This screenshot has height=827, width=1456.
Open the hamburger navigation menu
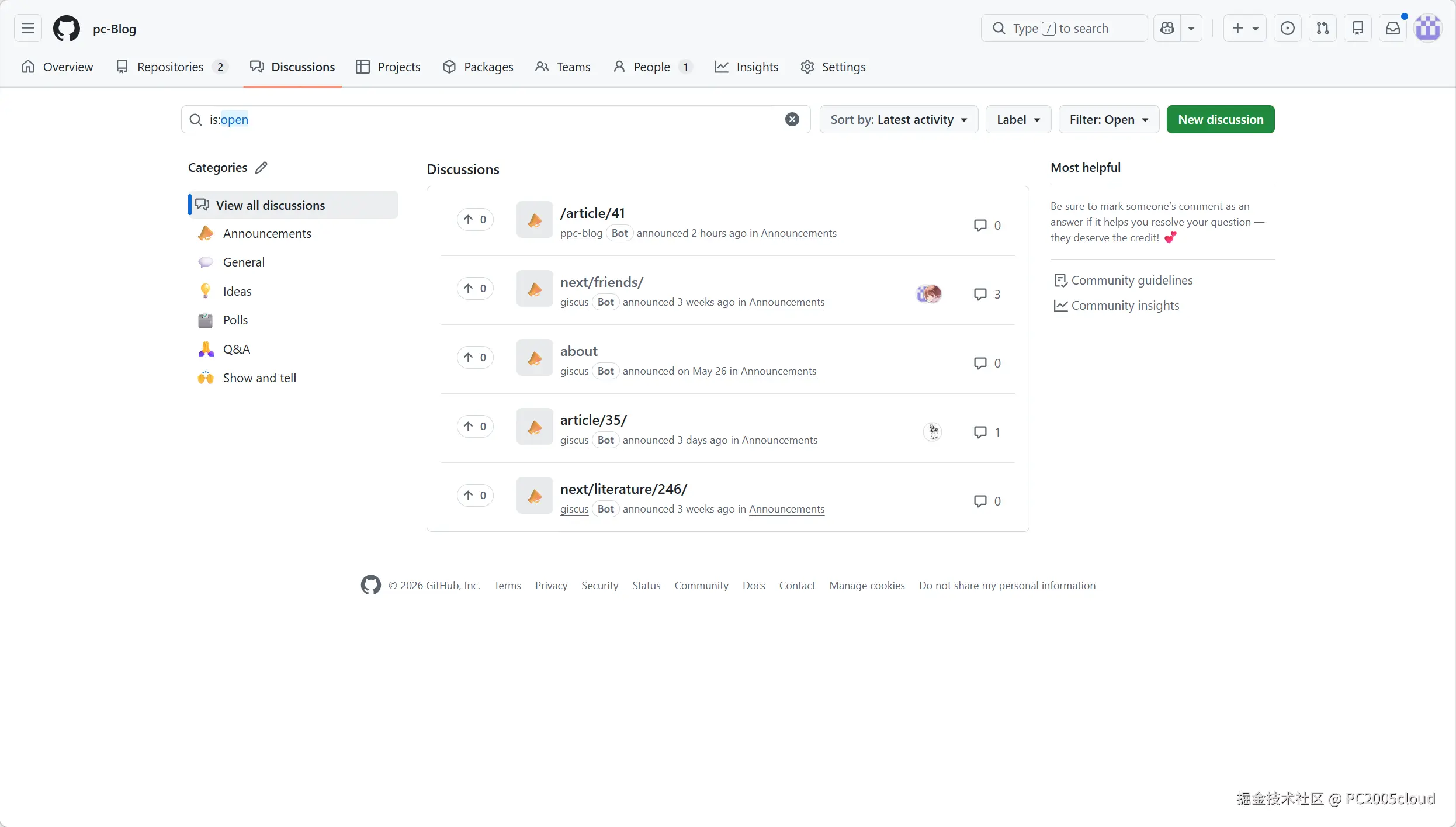tap(28, 28)
